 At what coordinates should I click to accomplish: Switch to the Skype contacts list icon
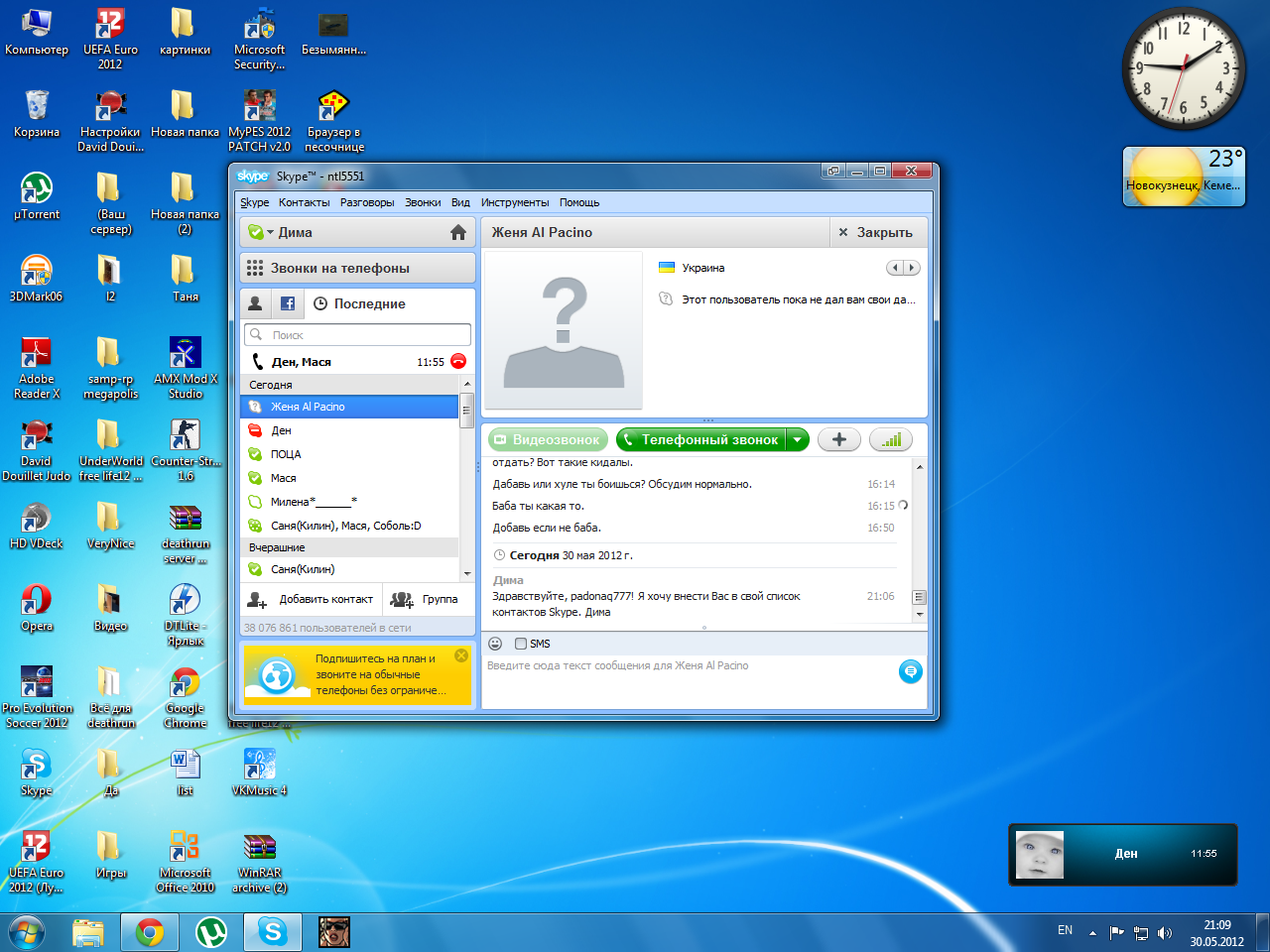(255, 303)
